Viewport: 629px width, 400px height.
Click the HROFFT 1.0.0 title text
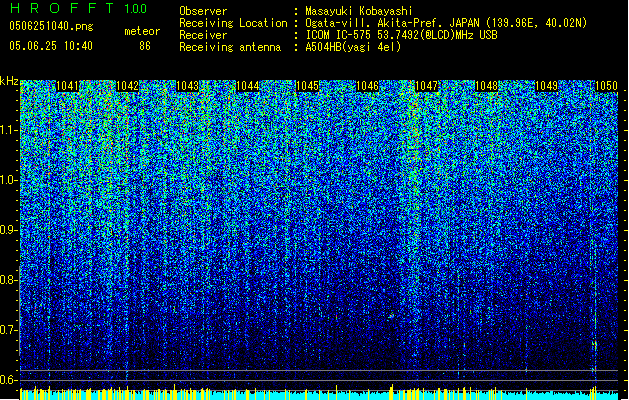pyautogui.click(x=78, y=8)
